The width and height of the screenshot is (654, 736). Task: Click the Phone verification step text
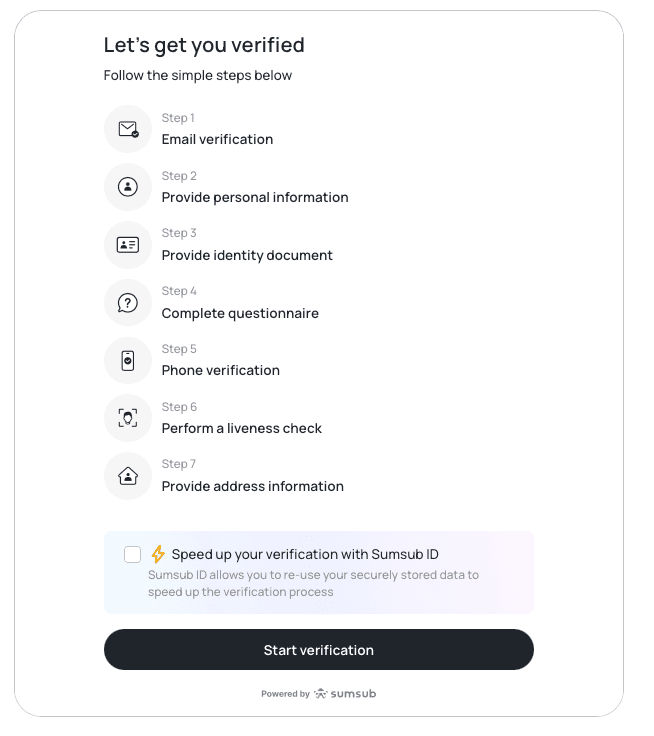pos(220,370)
